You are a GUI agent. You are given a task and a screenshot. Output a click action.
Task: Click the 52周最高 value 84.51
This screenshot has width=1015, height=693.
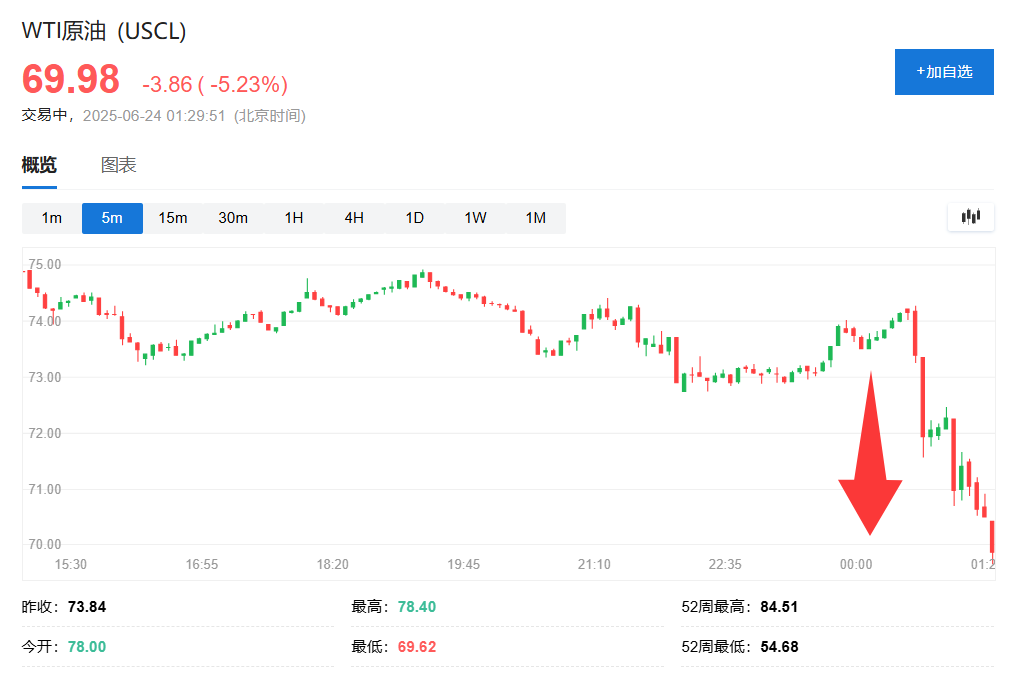(x=779, y=607)
